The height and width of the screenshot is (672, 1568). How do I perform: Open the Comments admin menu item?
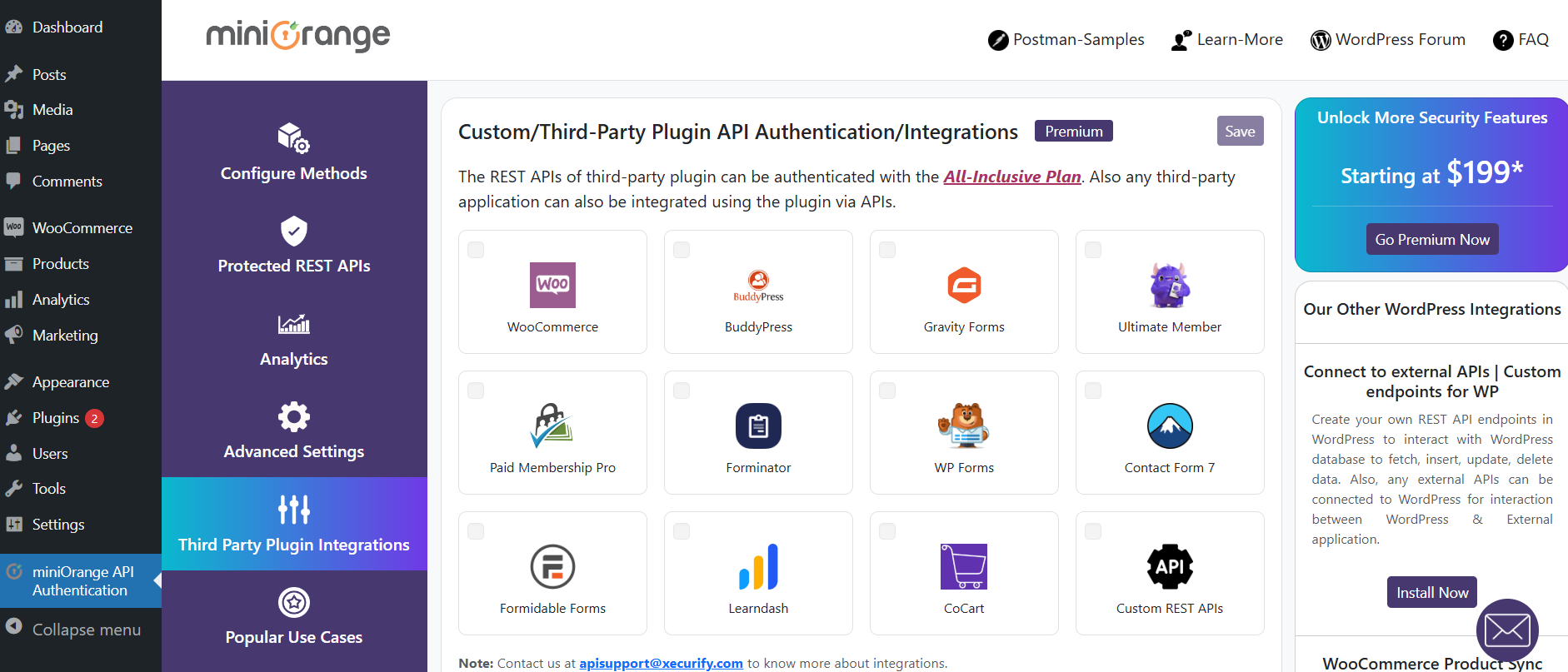pos(81,181)
